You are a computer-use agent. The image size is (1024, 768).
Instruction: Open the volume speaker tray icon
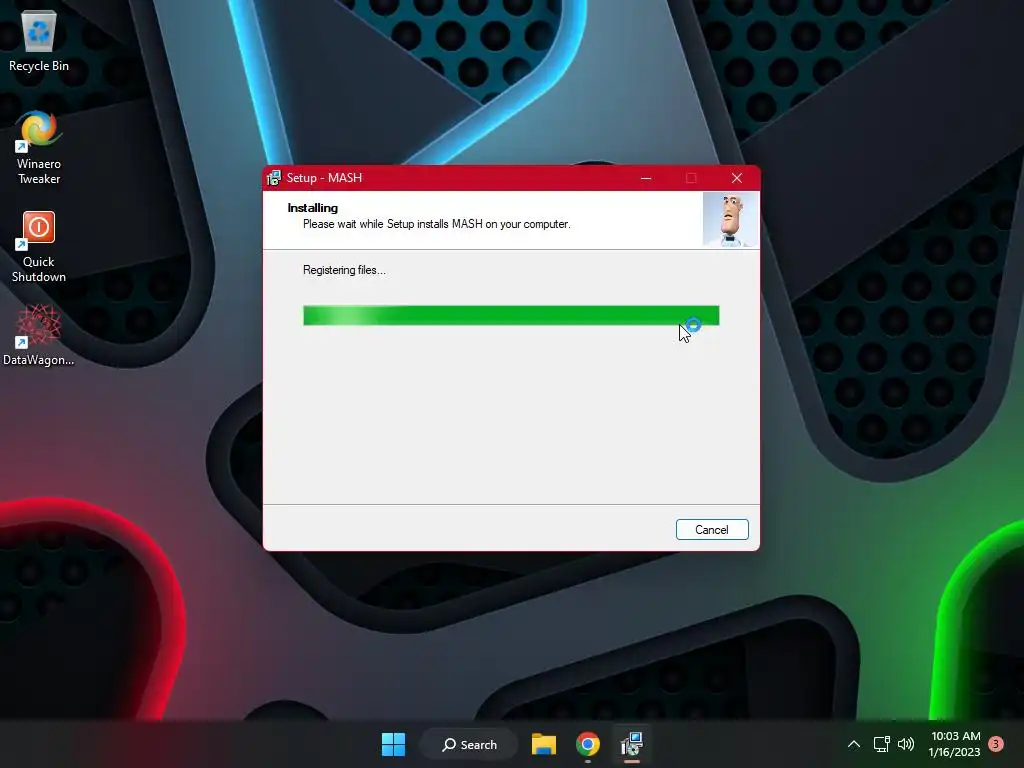pos(906,744)
